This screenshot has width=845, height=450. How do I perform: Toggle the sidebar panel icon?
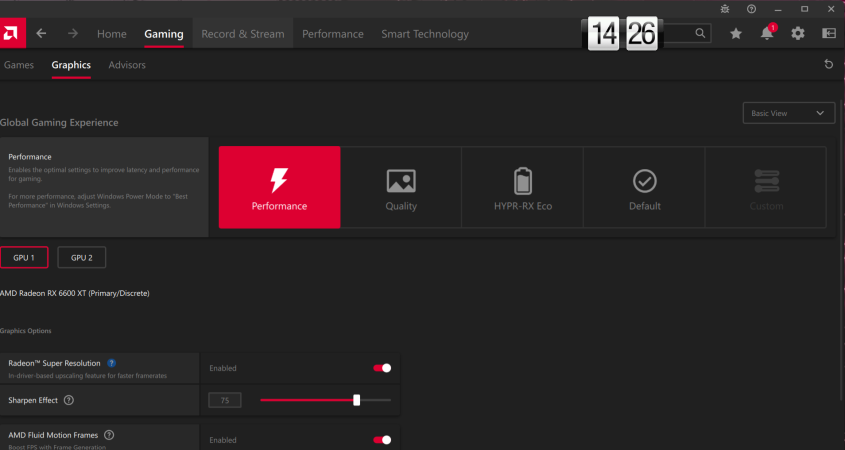coord(829,33)
